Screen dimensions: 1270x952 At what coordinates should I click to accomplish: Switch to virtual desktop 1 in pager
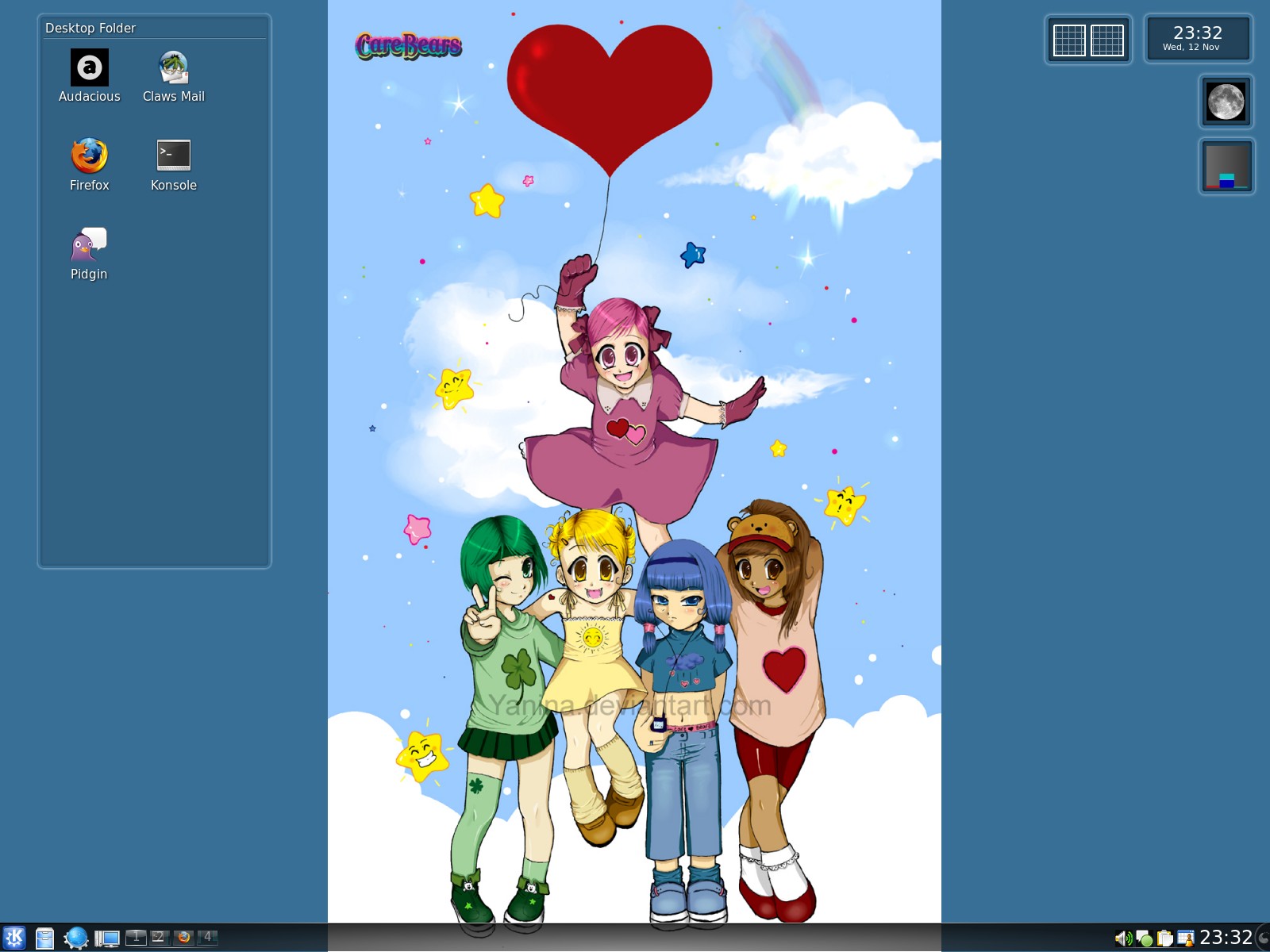click(x=136, y=937)
